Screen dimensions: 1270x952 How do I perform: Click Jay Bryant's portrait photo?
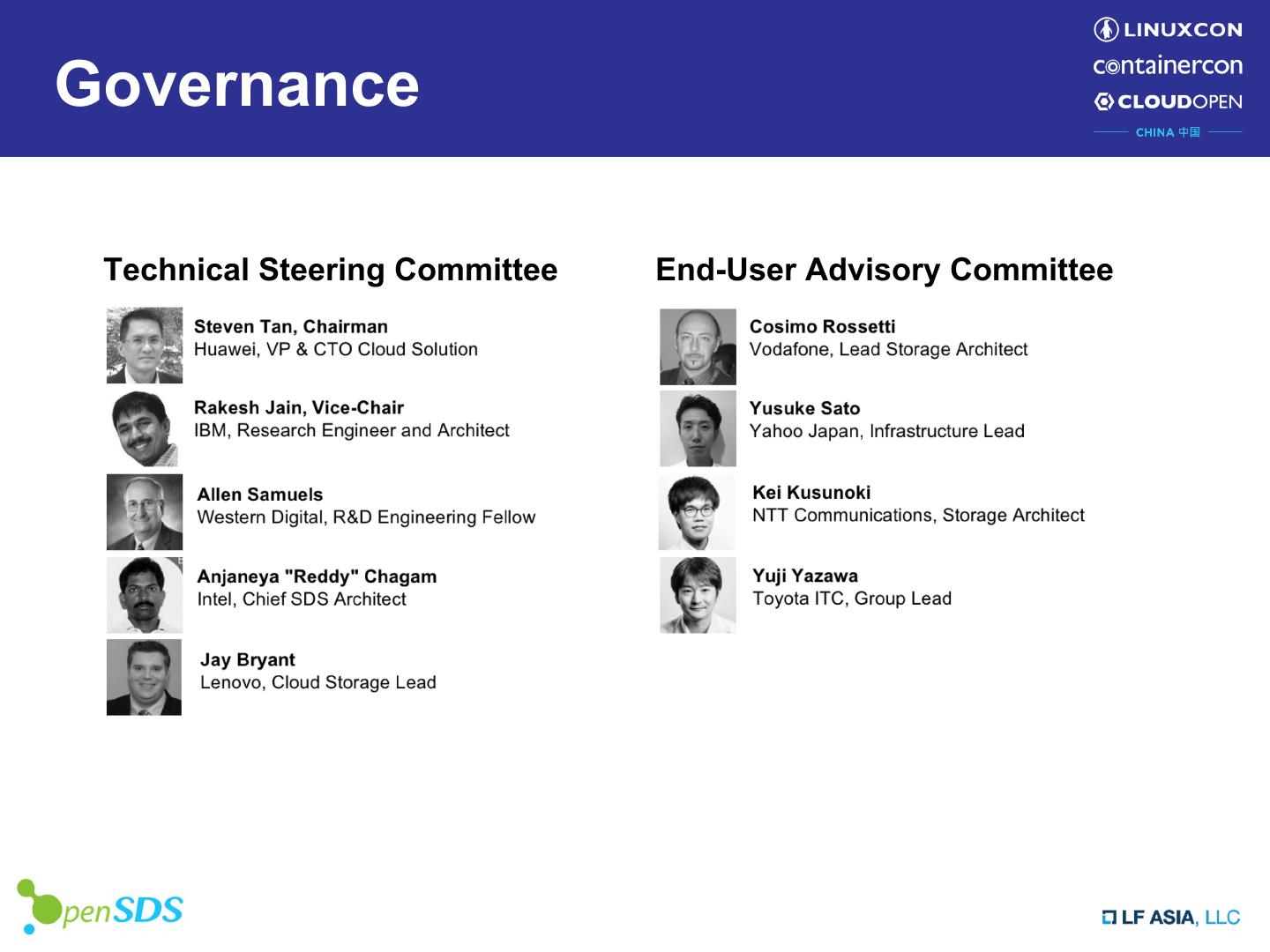pos(144,677)
